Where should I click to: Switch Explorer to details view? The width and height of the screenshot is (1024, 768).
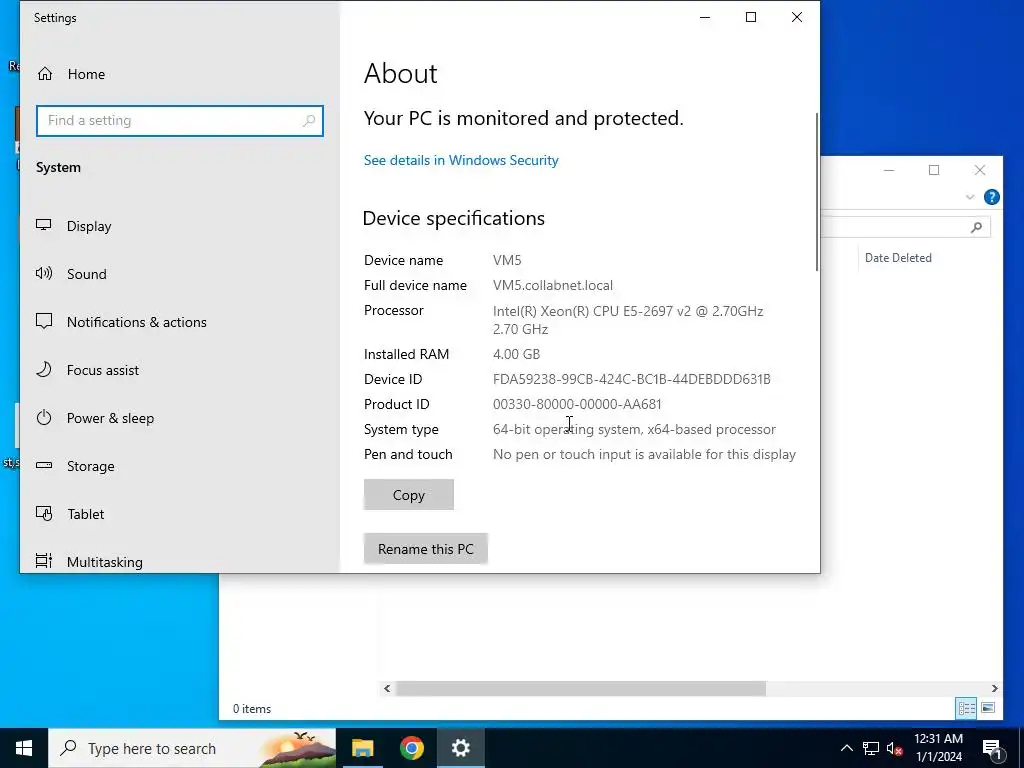967,708
